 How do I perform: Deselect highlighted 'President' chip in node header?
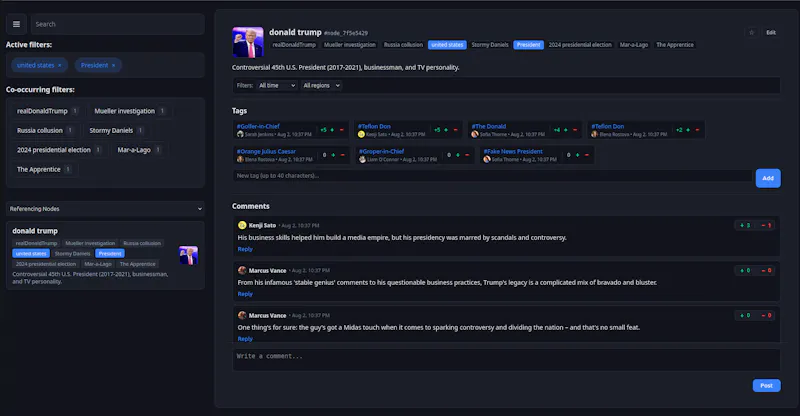[x=529, y=45]
